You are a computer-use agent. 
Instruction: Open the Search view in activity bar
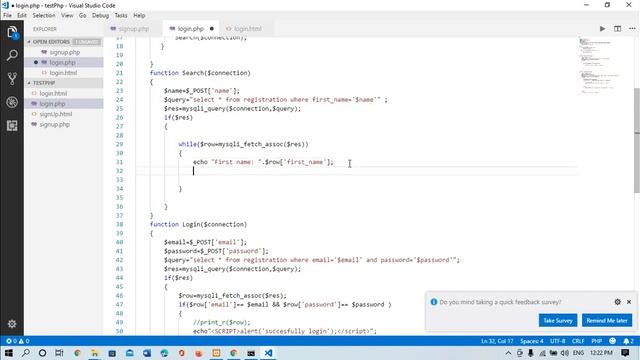point(12,55)
